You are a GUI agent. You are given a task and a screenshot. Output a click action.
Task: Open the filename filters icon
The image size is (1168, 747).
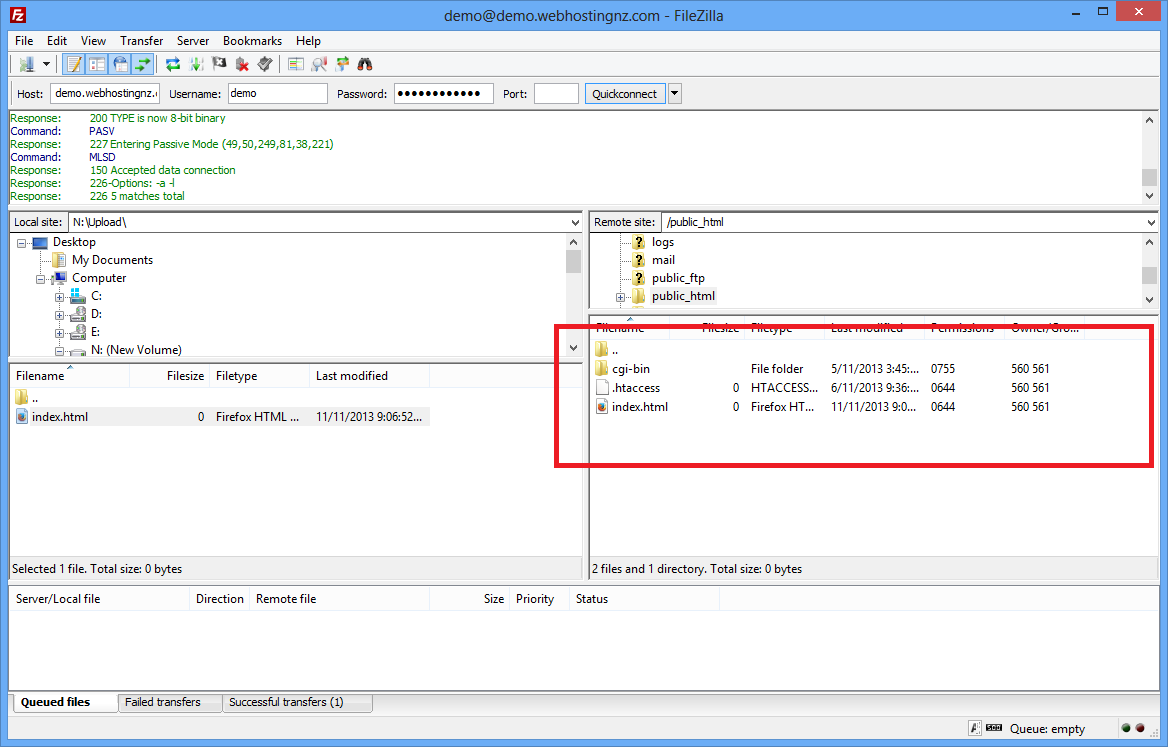coord(295,65)
